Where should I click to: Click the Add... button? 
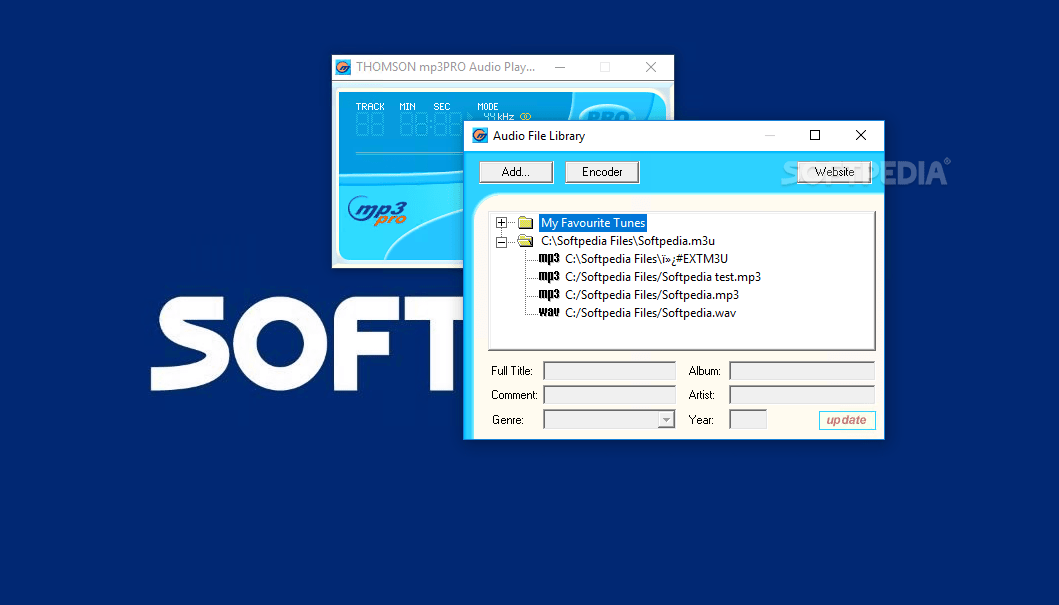515,171
